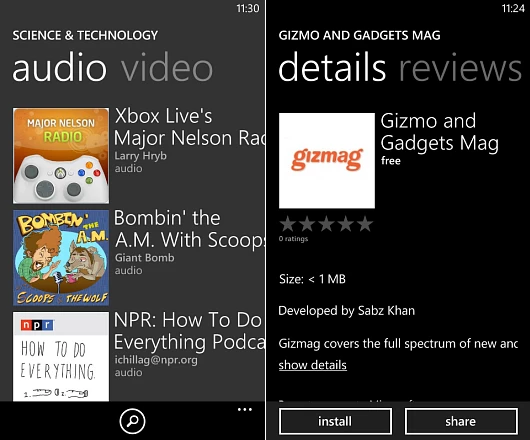Tap the GIZMO AND GADGETS MAG header
Image resolution: width=530 pixels, height=440 pixels.
click(359, 35)
